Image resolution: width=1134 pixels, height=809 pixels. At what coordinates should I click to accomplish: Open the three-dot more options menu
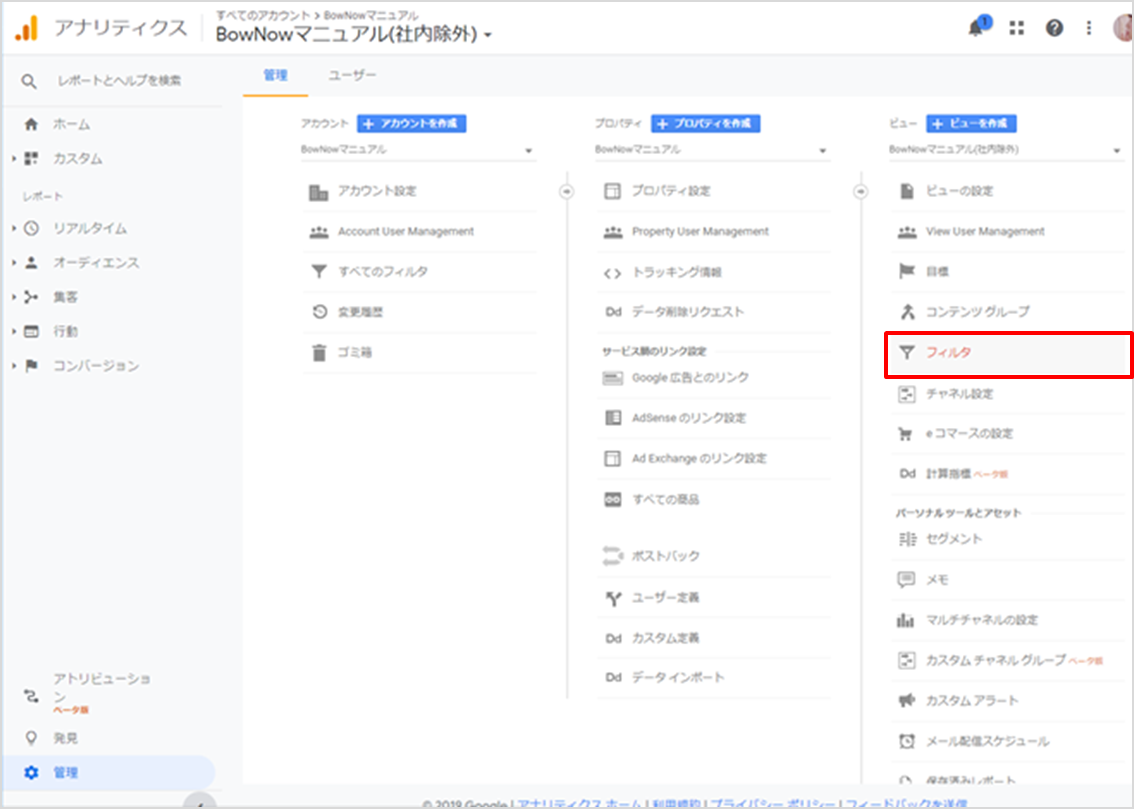click(1088, 27)
